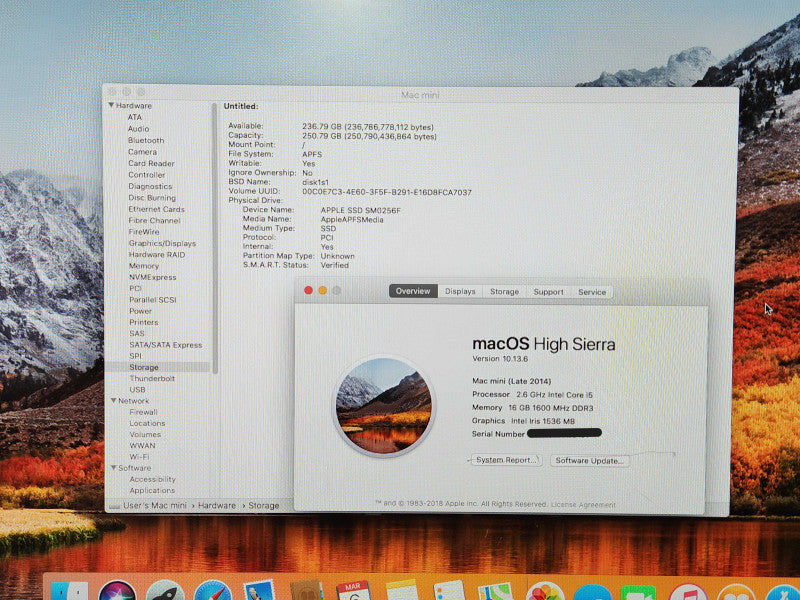Image resolution: width=800 pixels, height=600 pixels.
Task: Select ATA in Hardware list
Action: (x=135, y=117)
